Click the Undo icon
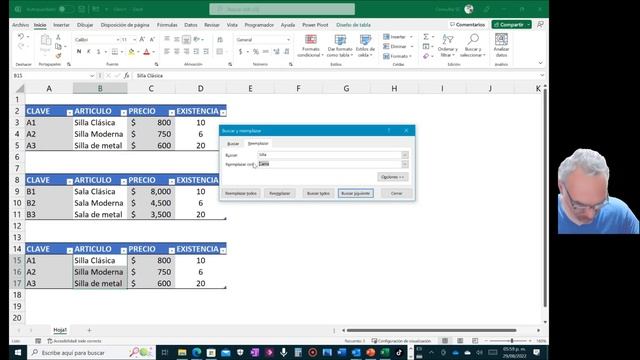Image resolution: width=640 pixels, height=360 pixels. tap(21, 37)
